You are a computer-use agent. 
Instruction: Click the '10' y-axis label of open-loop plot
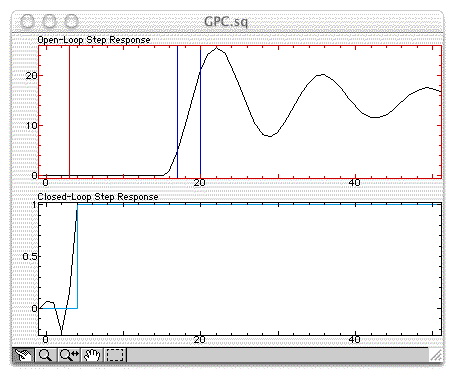(31, 126)
